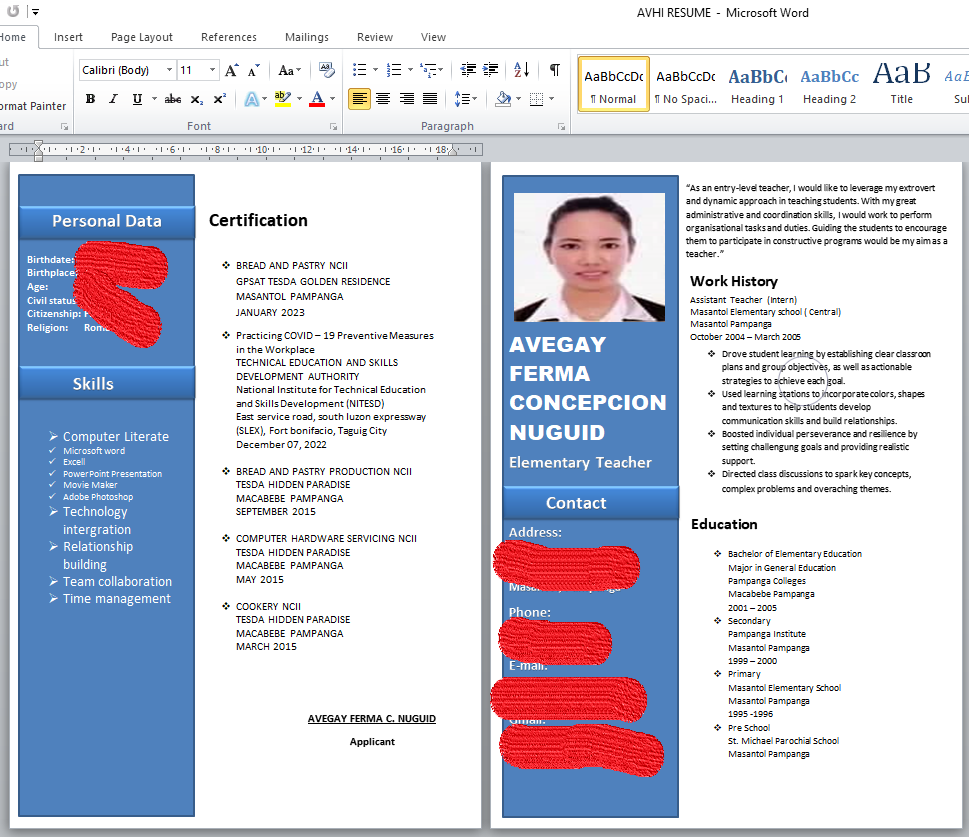The image size is (969, 837).
Task: Expand the Borders dropdown arrow
Action: (x=551, y=99)
